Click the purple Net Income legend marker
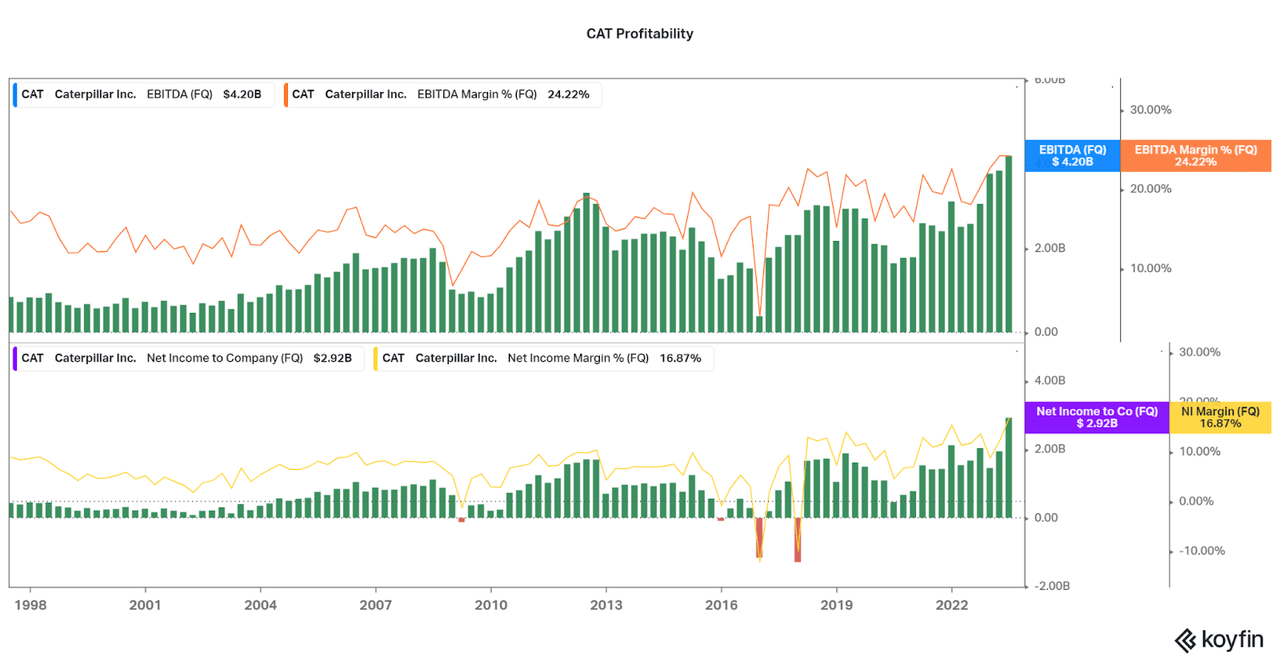This screenshot has width=1280, height=662. (15, 358)
